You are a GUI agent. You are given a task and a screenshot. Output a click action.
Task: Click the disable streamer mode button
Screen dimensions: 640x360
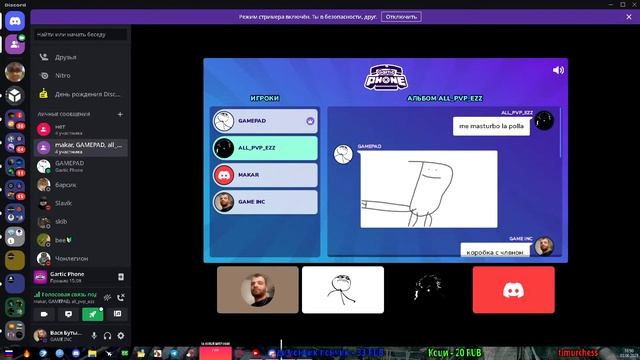click(401, 17)
